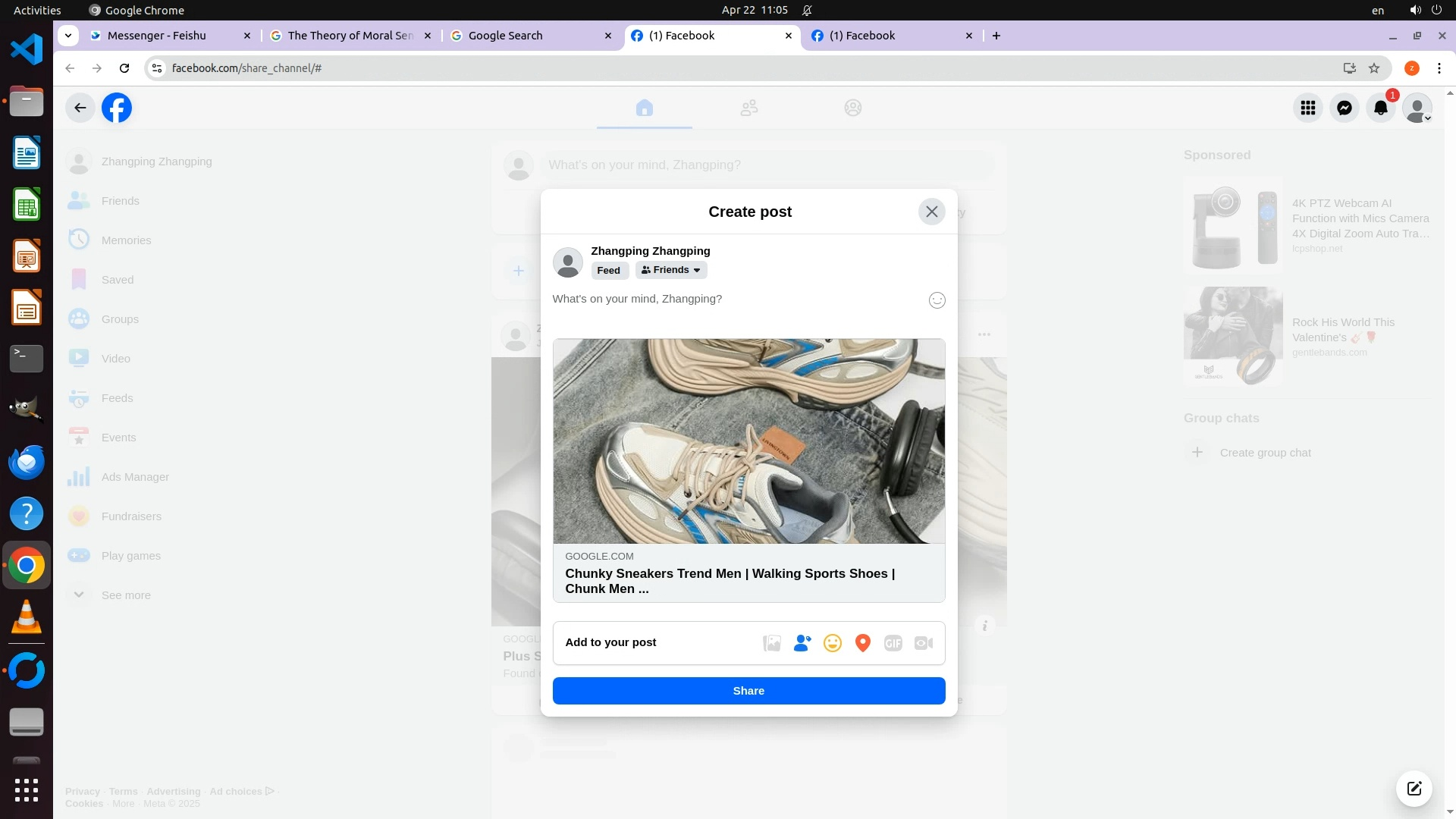The height and width of the screenshot is (819, 1456).
Task: Open the account profile dropdown
Action: (1417, 108)
